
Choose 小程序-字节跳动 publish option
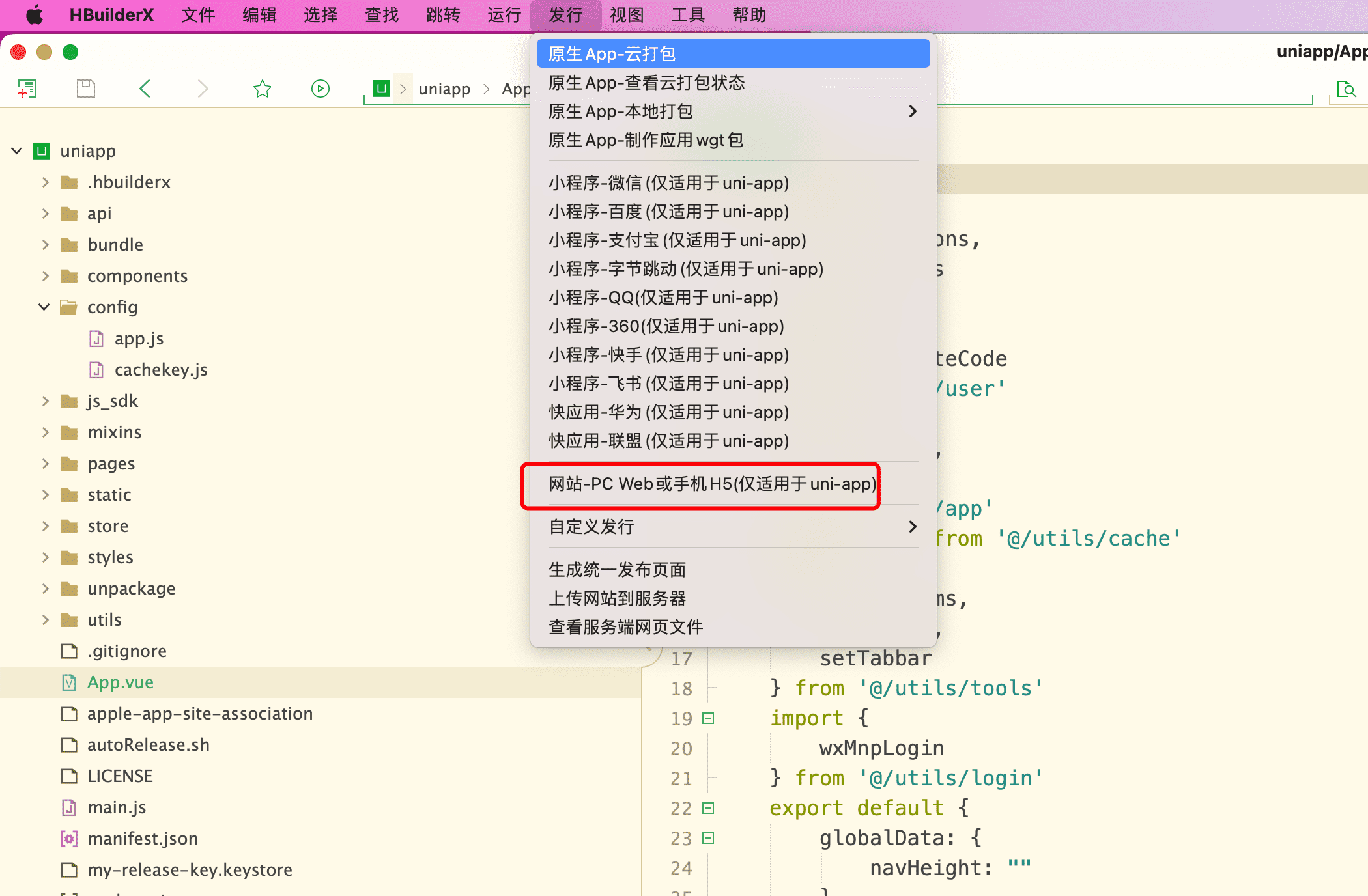pyautogui.click(x=733, y=269)
